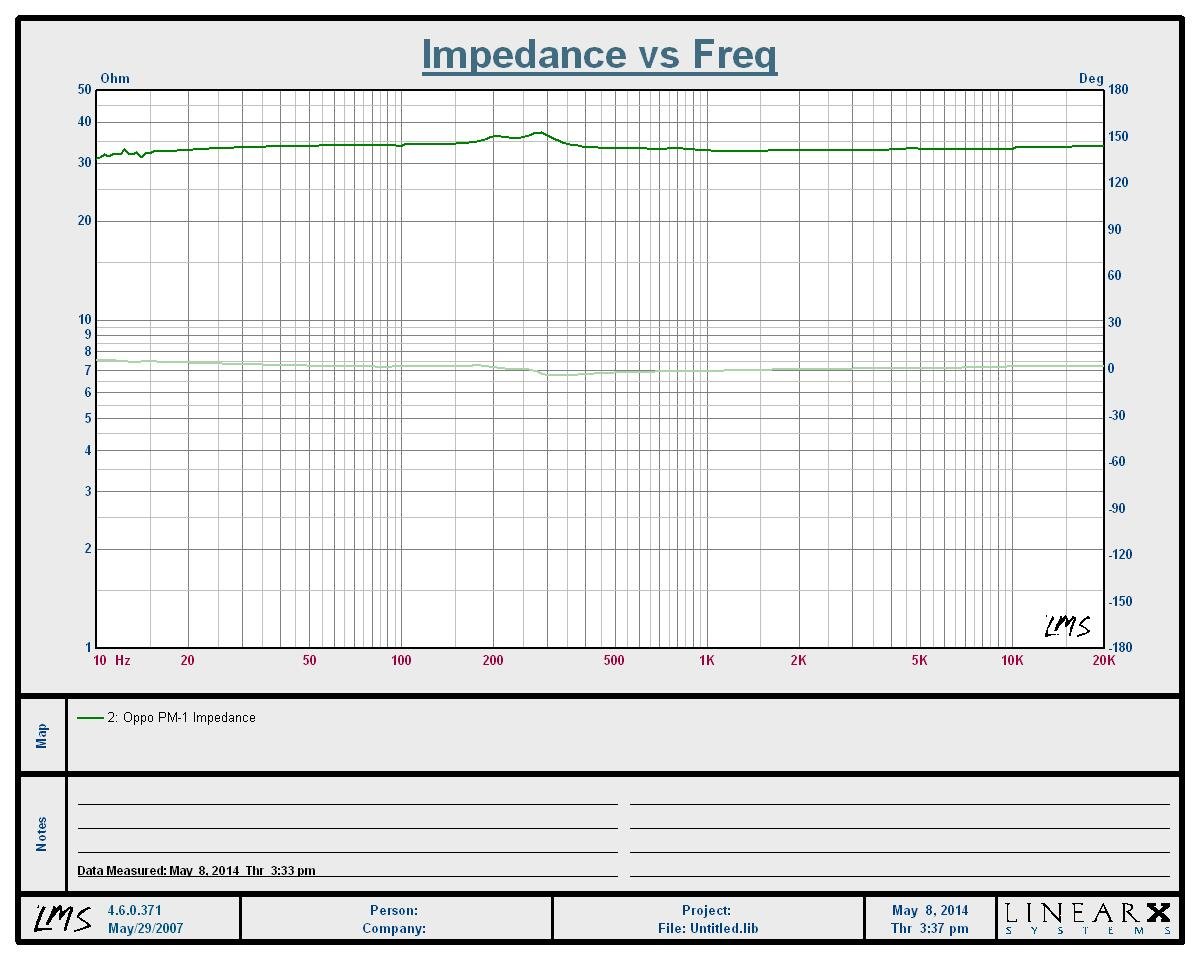Click the Thr 3:37 pm timestamp
The width and height of the screenshot is (1200, 960).
(929, 928)
